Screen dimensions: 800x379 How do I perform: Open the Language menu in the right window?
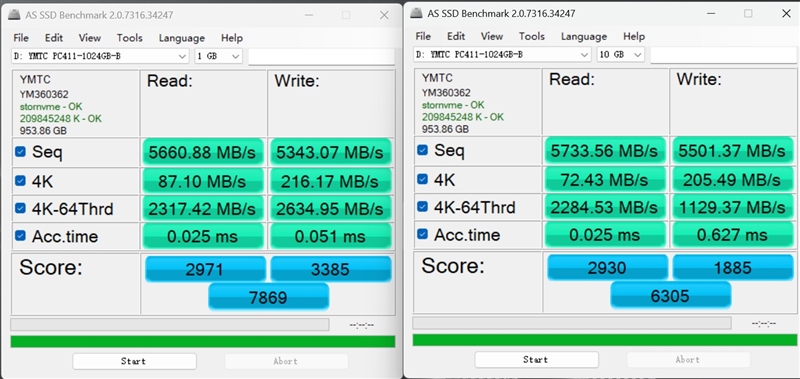584,36
